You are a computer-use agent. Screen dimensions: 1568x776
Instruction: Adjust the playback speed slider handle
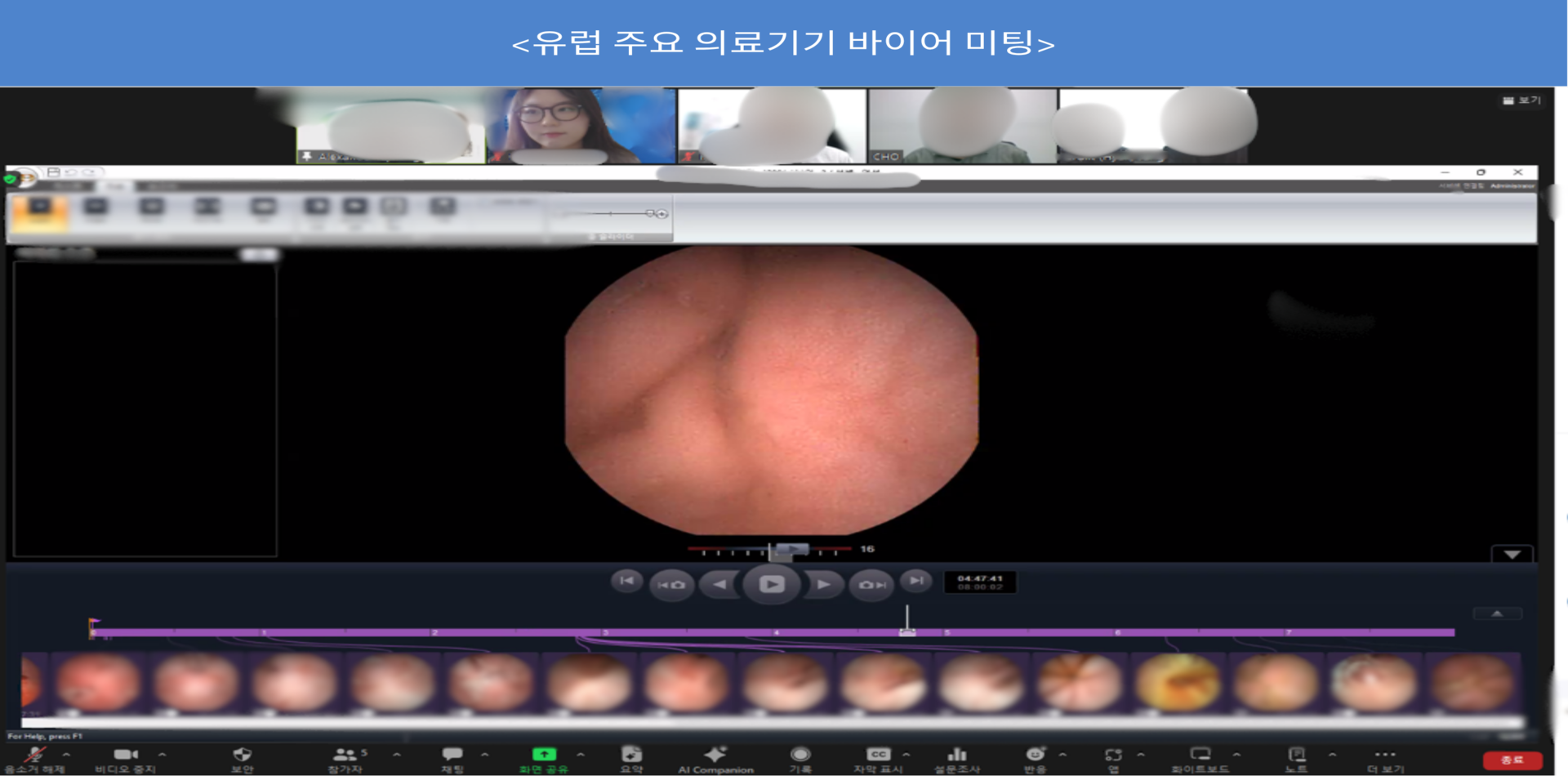pyautogui.click(x=791, y=550)
